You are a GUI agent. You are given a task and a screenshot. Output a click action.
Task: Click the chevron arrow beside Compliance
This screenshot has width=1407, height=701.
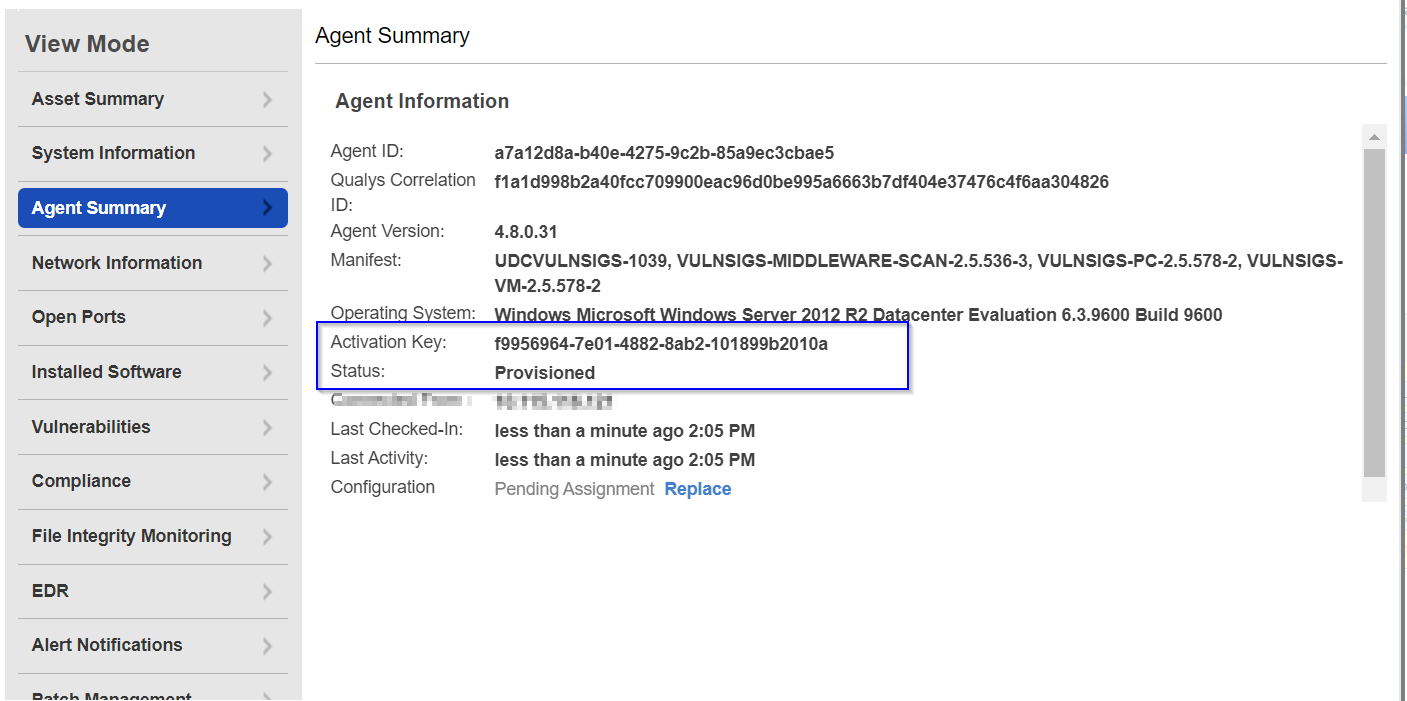[x=267, y=482]
